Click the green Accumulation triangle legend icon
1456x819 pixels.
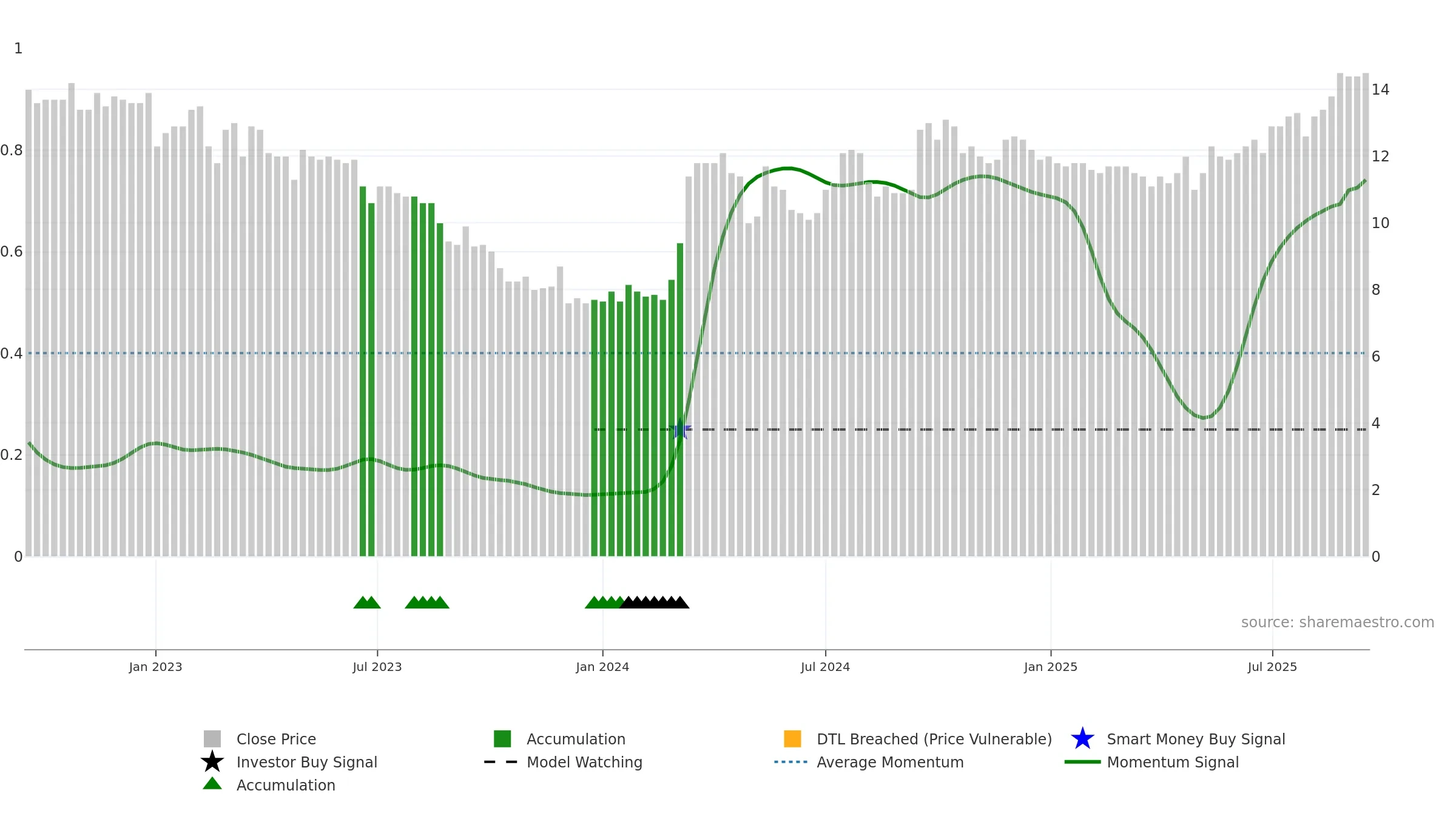212,784
